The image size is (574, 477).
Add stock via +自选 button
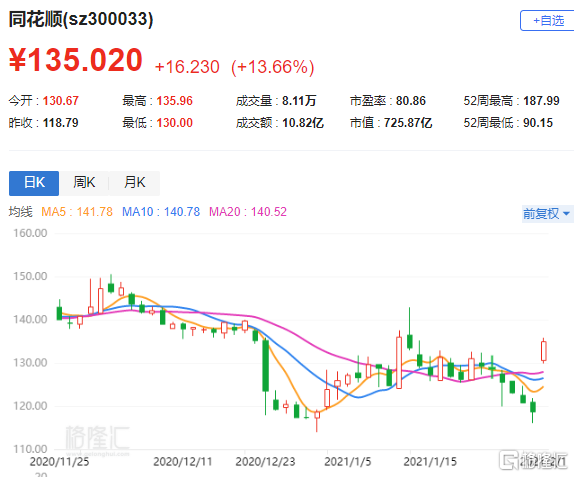click(547, 21)
